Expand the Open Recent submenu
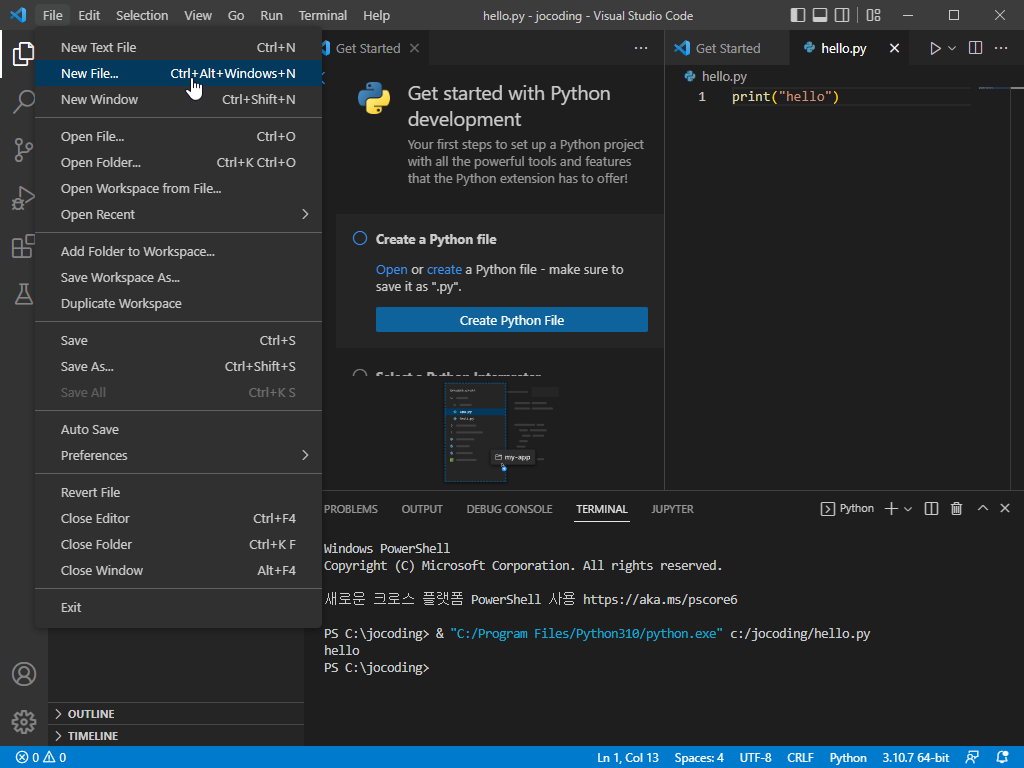The width and height of the screenshot is (1024, 768). click(178, 214)
